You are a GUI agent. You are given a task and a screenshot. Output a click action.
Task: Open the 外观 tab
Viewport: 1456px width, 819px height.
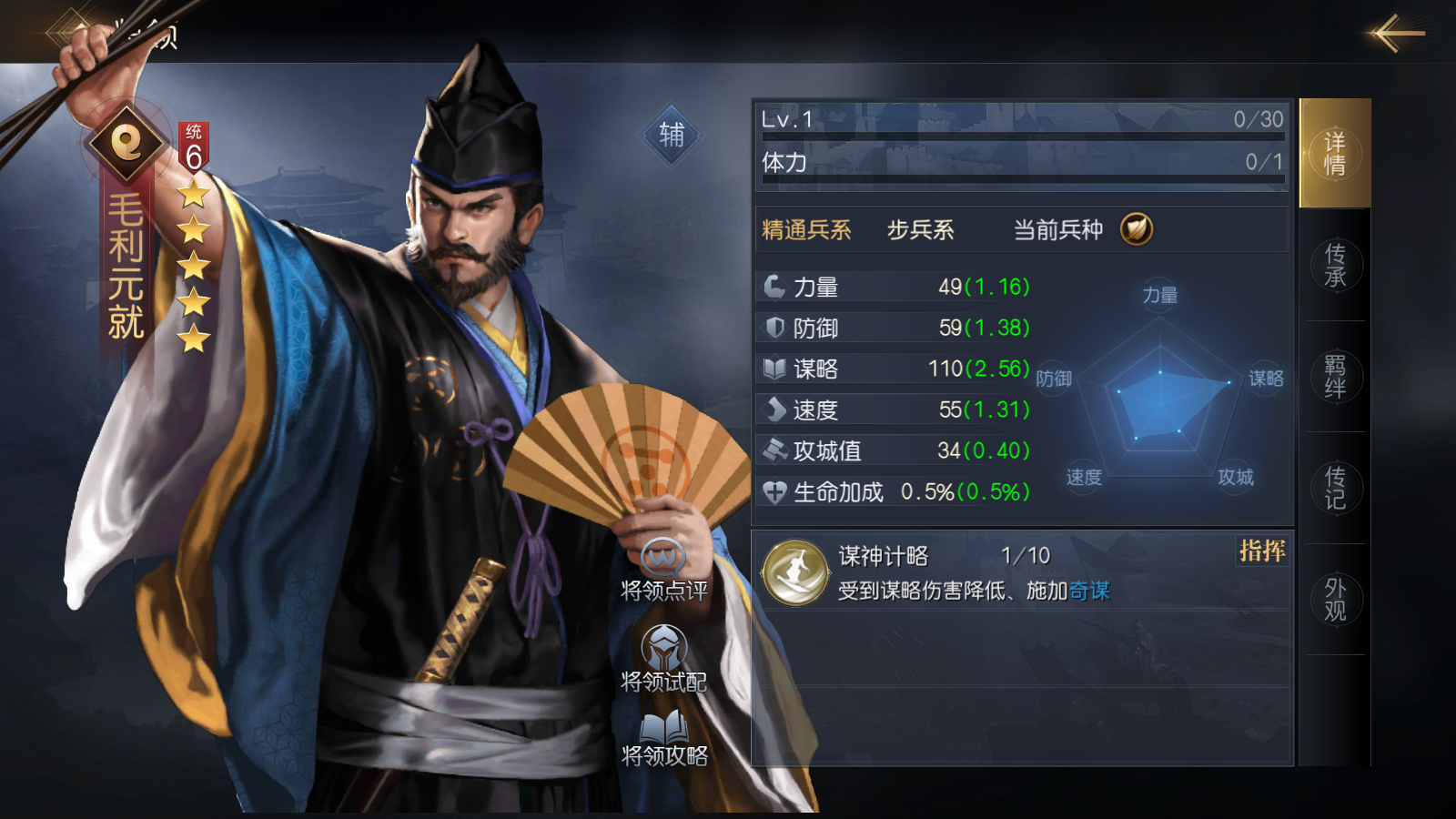1335,599
